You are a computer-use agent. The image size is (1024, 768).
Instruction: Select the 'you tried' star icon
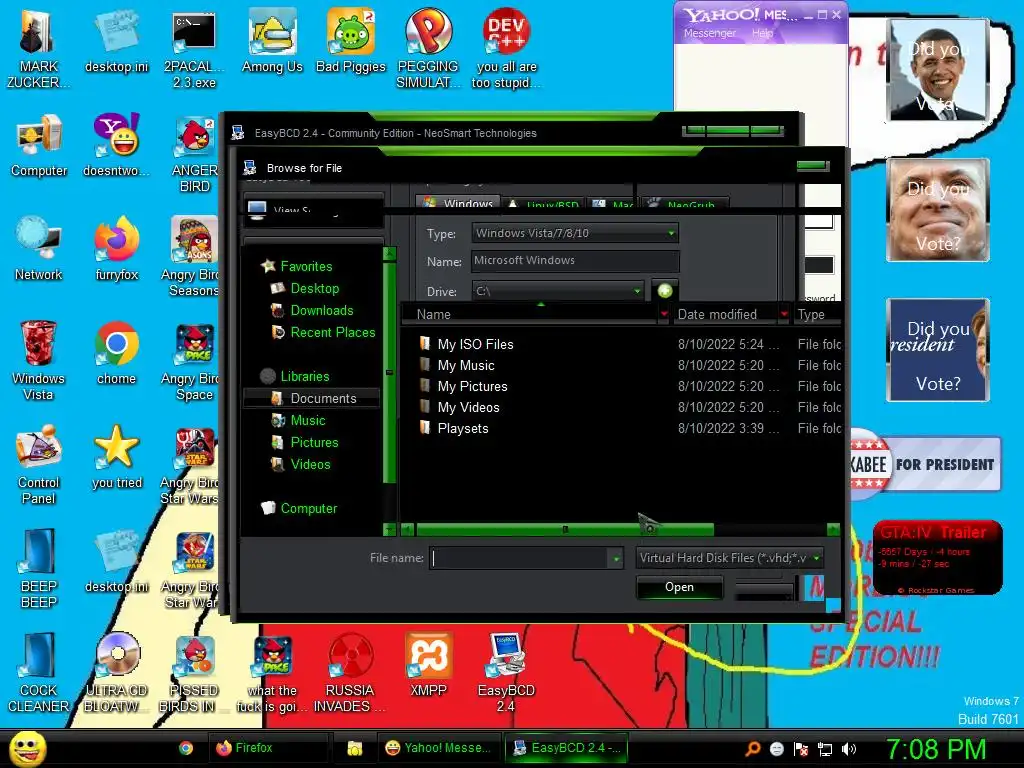[116, 457]
